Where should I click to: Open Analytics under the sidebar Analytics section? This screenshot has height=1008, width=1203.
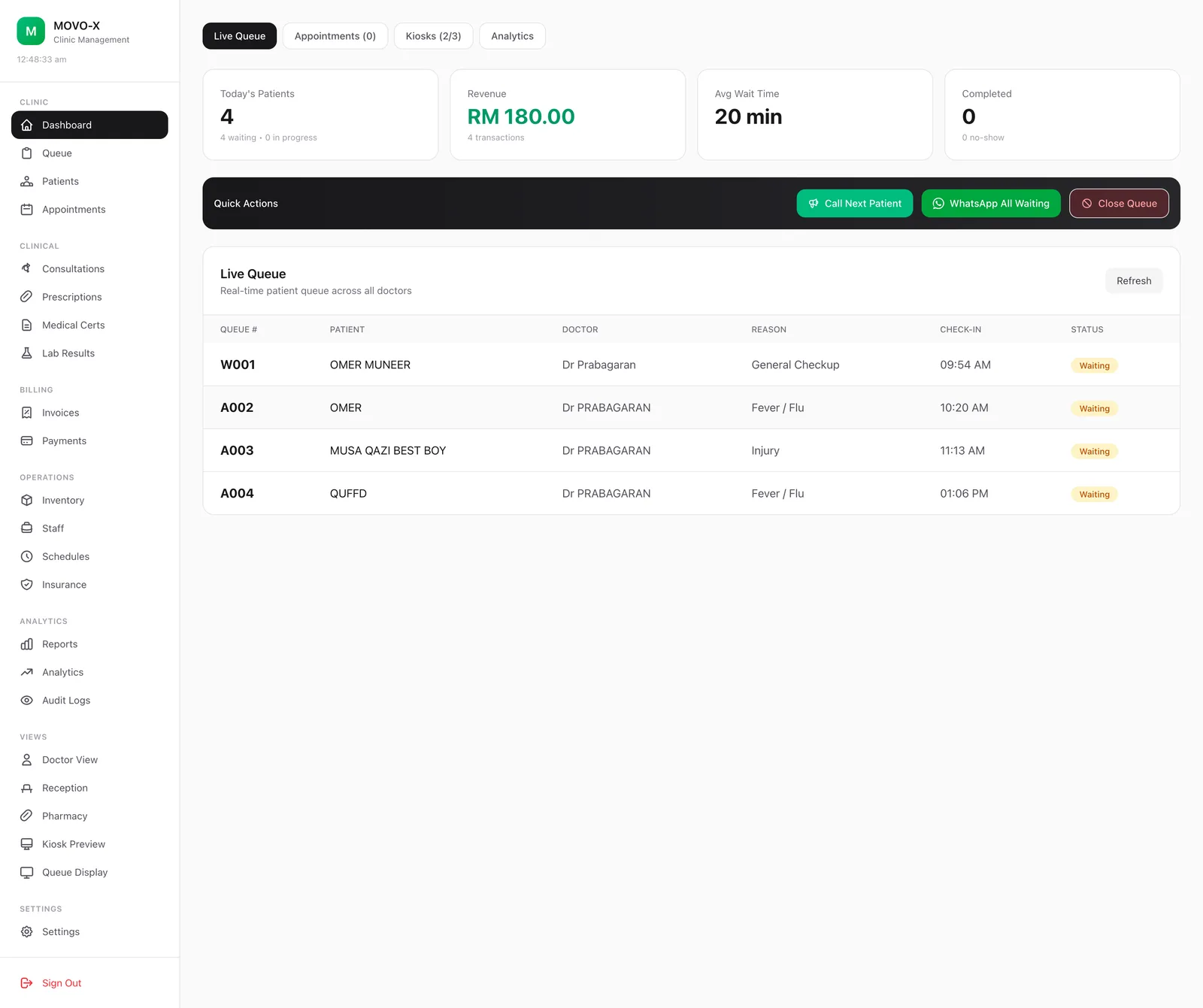pyautogui.click(x=89, y=673)
